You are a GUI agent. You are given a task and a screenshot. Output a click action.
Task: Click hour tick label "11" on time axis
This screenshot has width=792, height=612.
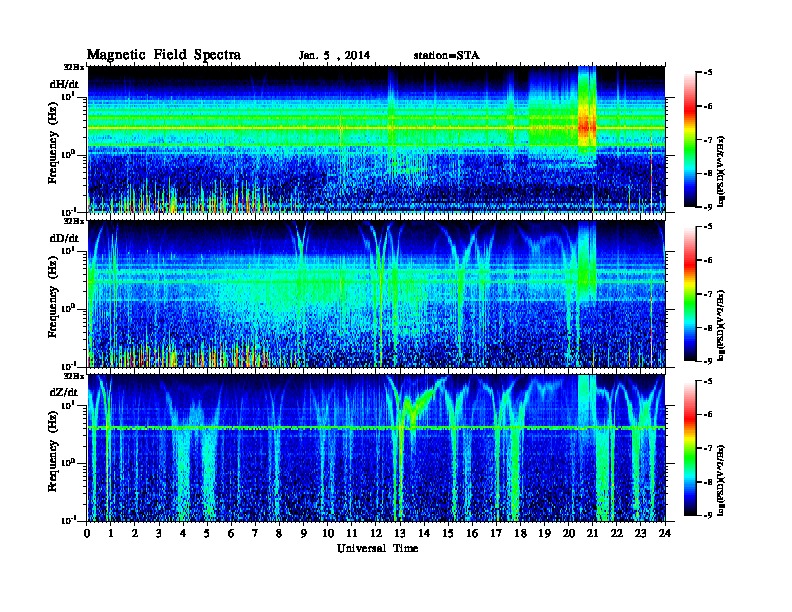(352, 533)
